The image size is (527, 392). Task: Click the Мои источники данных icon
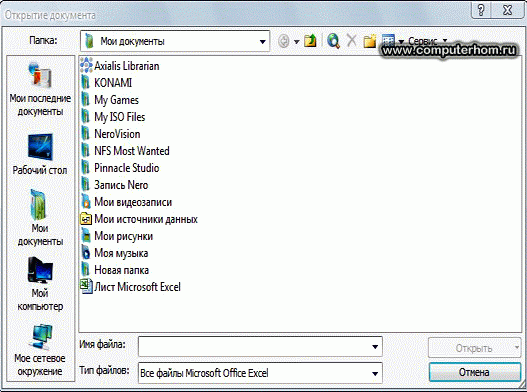tap(86, 219)
